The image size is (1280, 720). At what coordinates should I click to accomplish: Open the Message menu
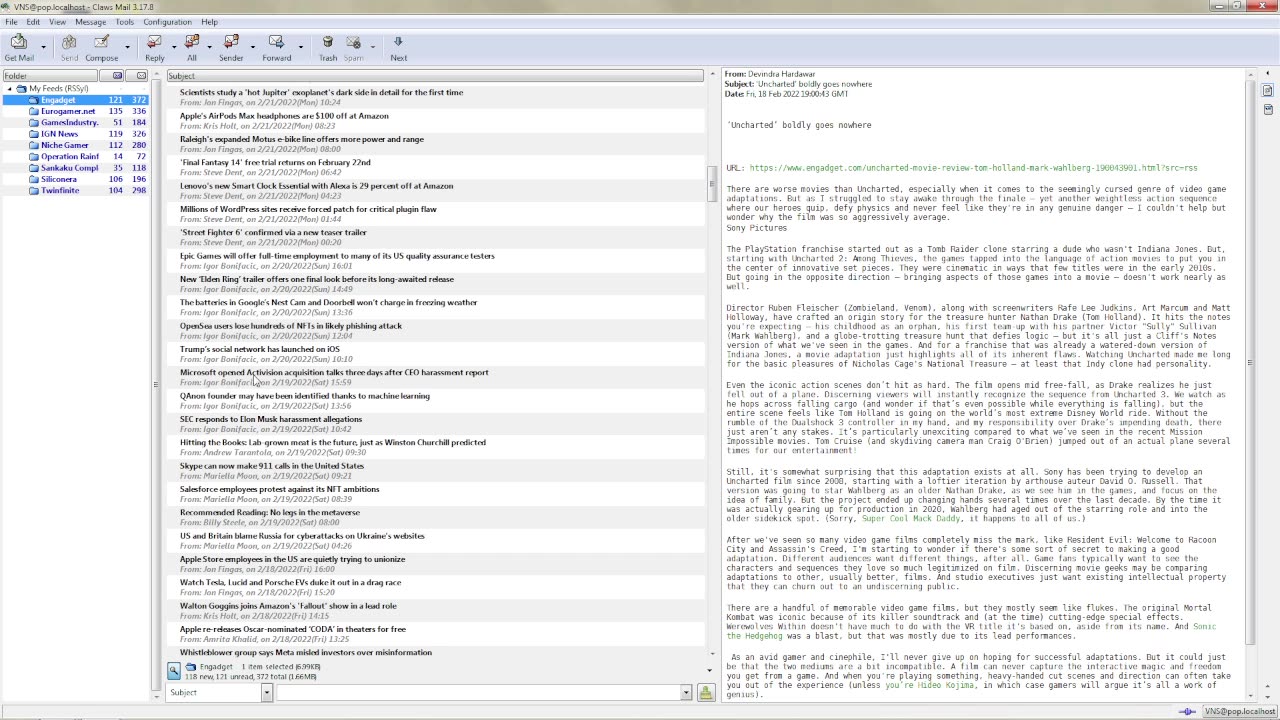pos(90,21)
